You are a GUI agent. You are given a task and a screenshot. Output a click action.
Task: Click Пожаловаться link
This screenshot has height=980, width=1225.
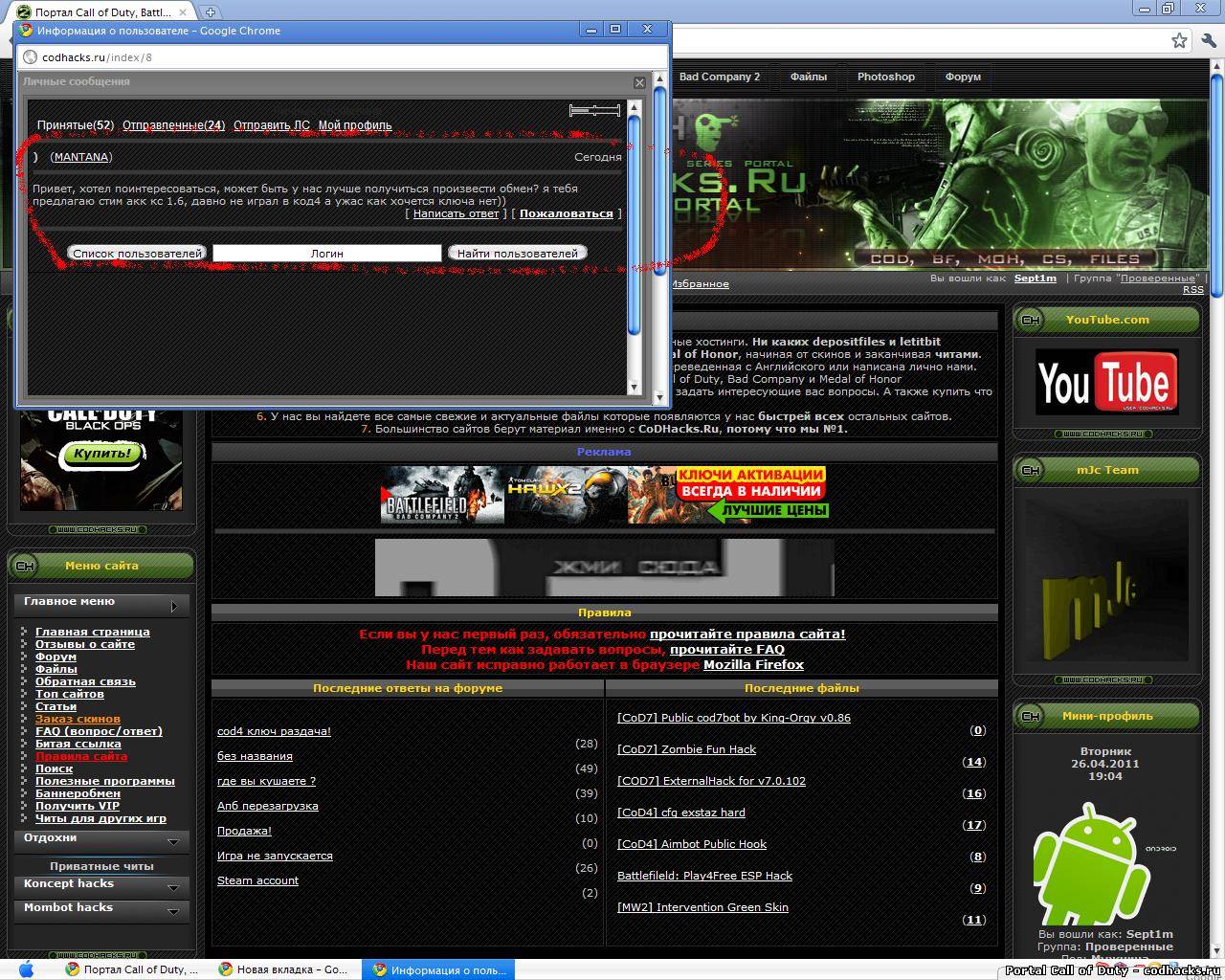tap(567, 213)
